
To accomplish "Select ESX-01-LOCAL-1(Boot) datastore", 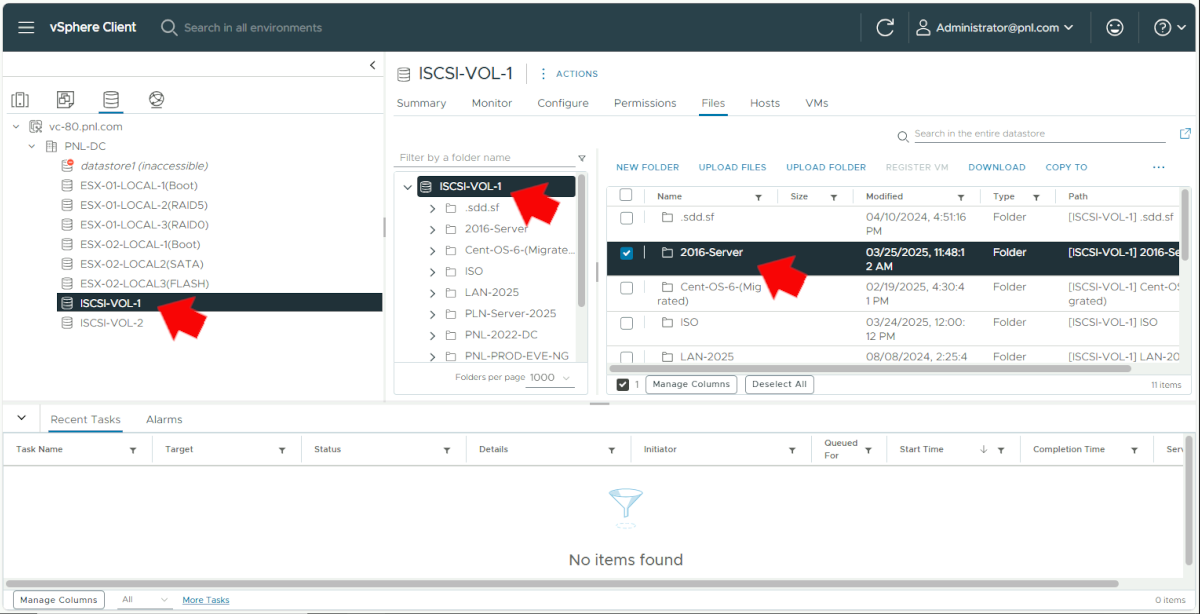I will 140,185.
